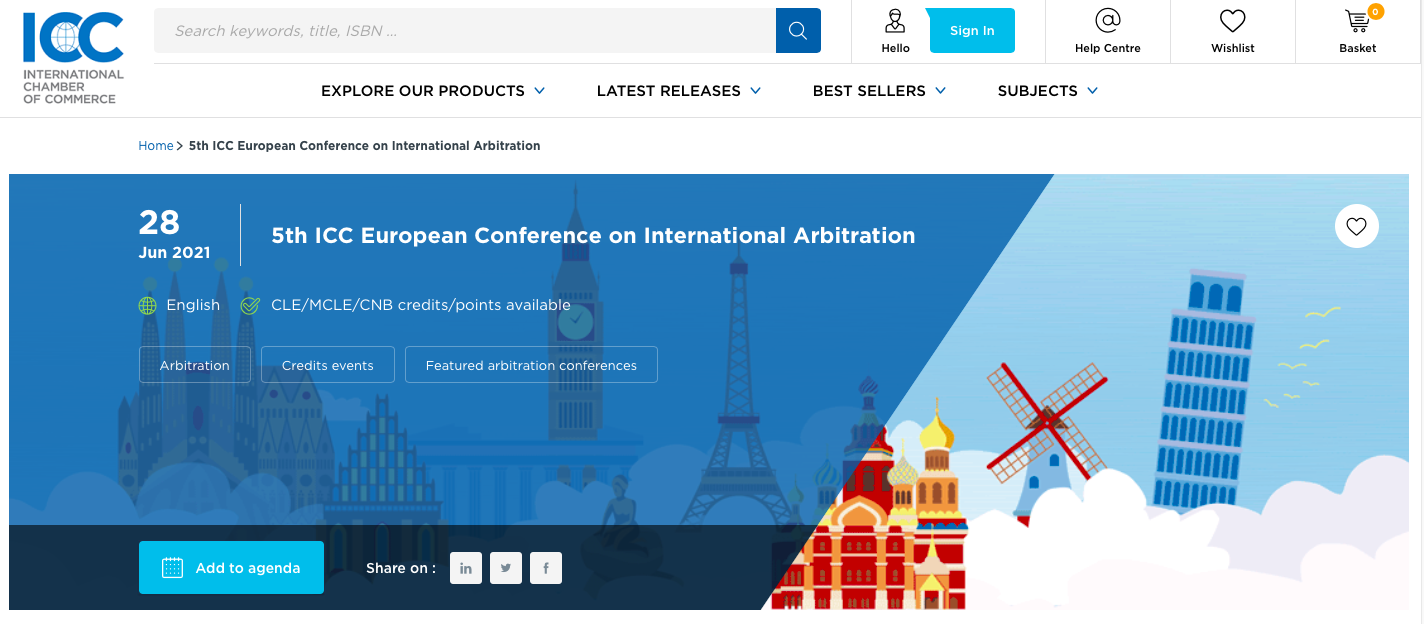Select the Credits events tag

[x=328, y=365]
